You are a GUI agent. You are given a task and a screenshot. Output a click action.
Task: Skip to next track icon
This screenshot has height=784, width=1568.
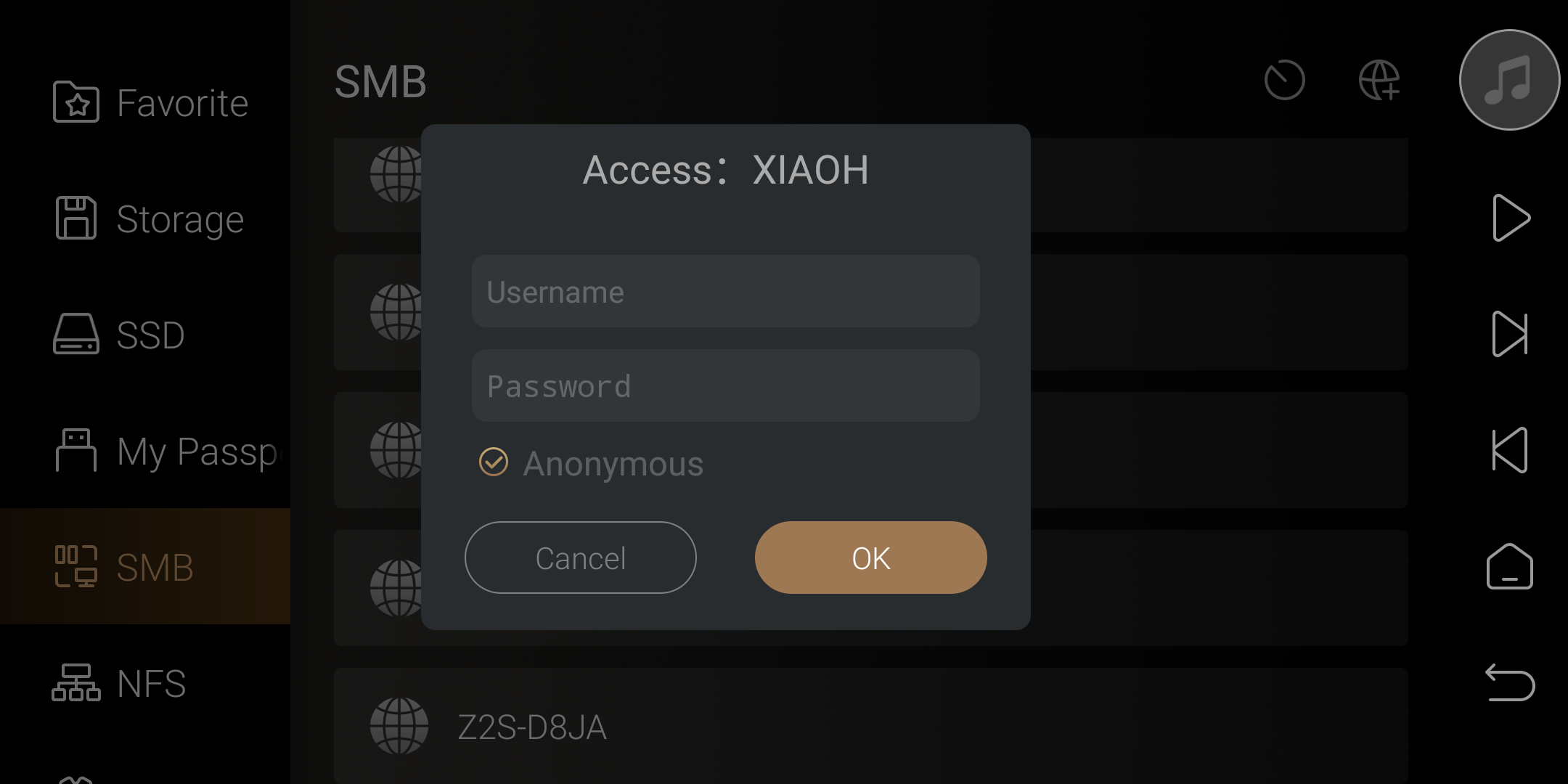coord(1510,334)
